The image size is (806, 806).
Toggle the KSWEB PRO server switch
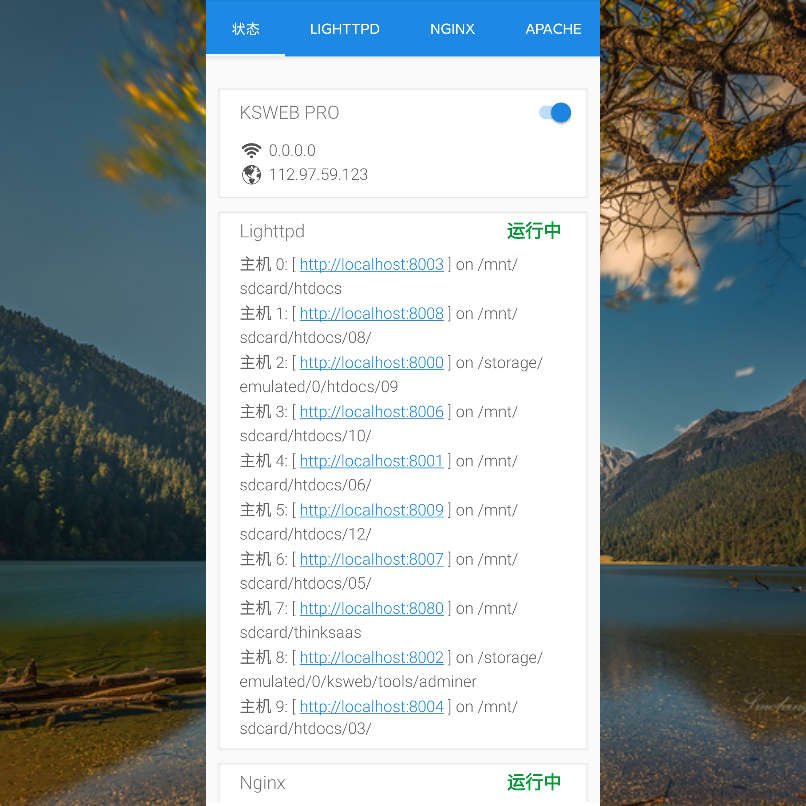(555, 113)
